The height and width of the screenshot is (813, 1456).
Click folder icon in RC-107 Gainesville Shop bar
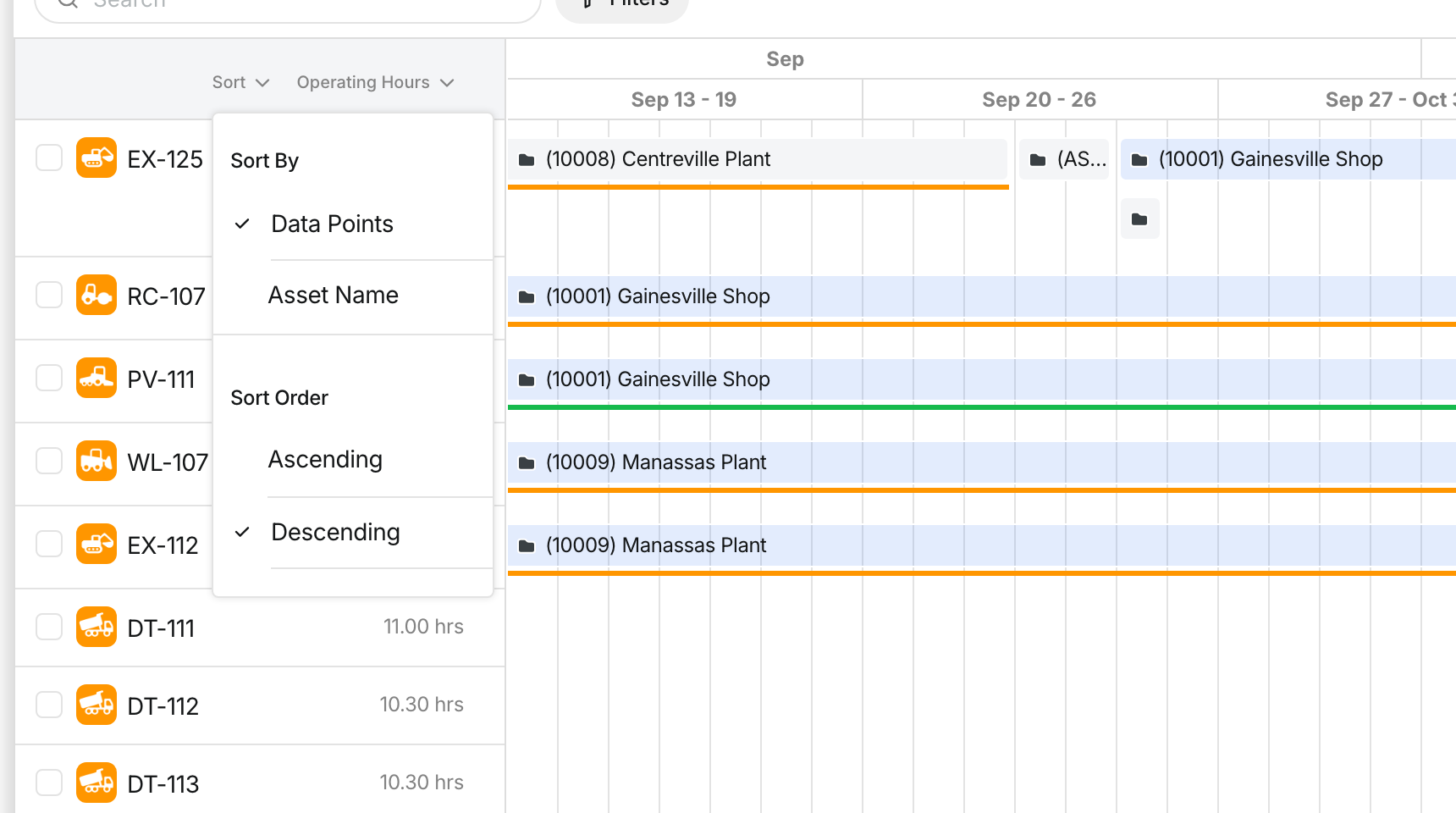(527, 297)
